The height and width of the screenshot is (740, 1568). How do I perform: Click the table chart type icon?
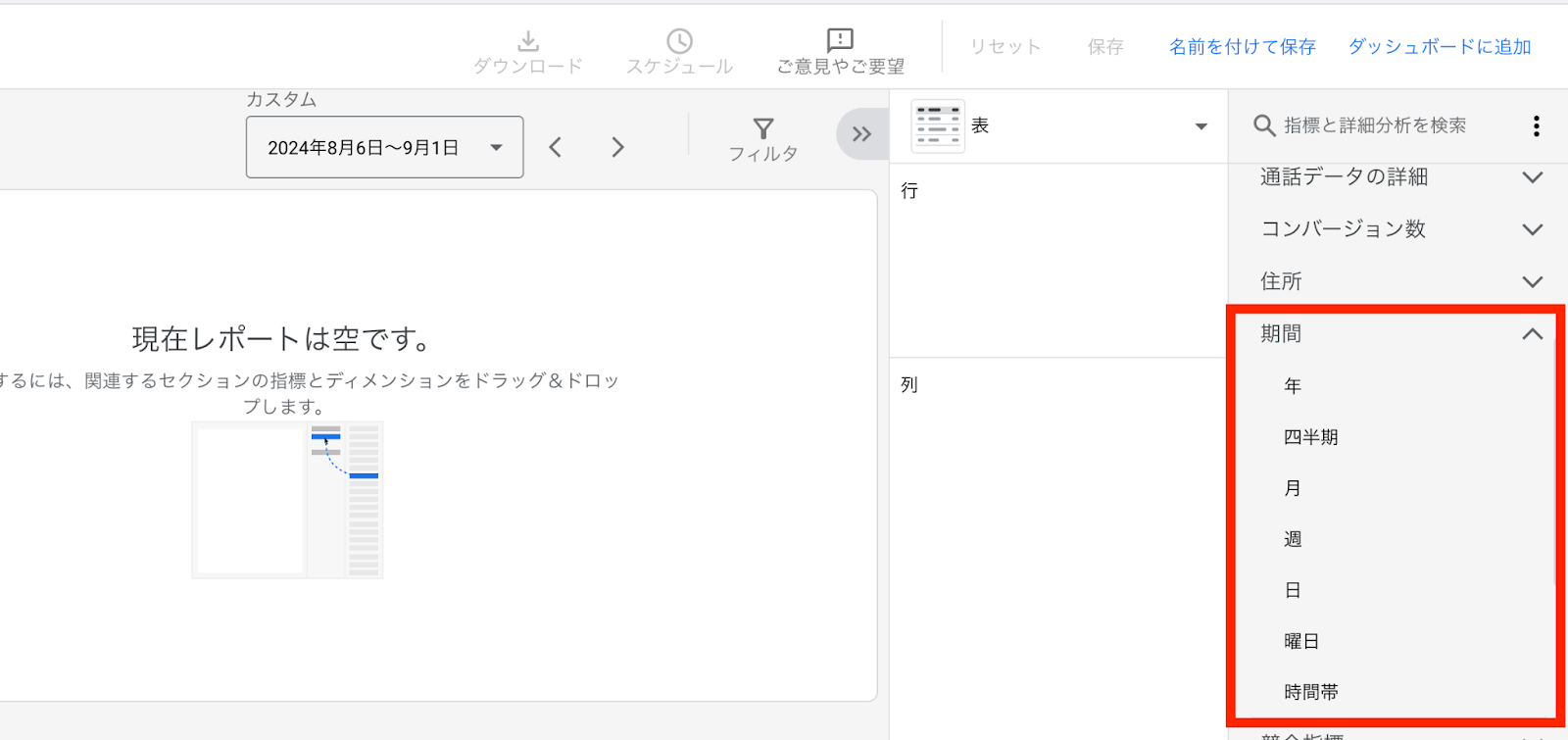[x=938, y=126]
